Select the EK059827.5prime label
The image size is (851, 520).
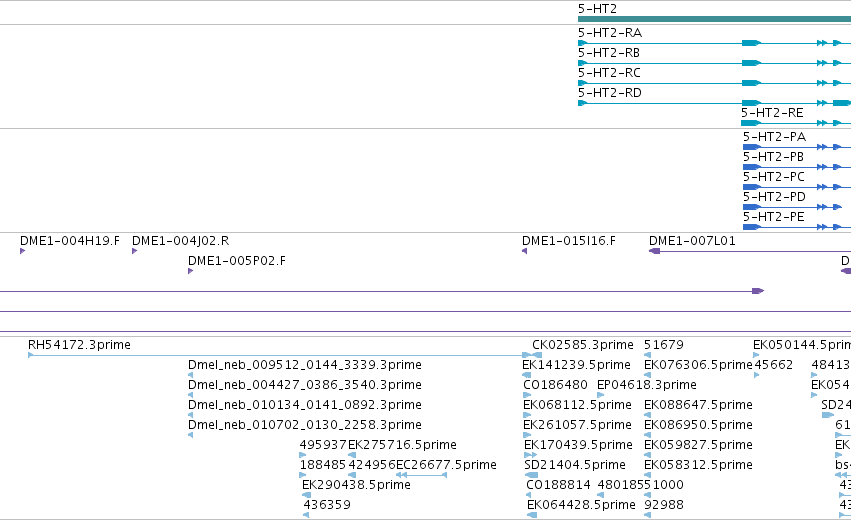[698, 445]
